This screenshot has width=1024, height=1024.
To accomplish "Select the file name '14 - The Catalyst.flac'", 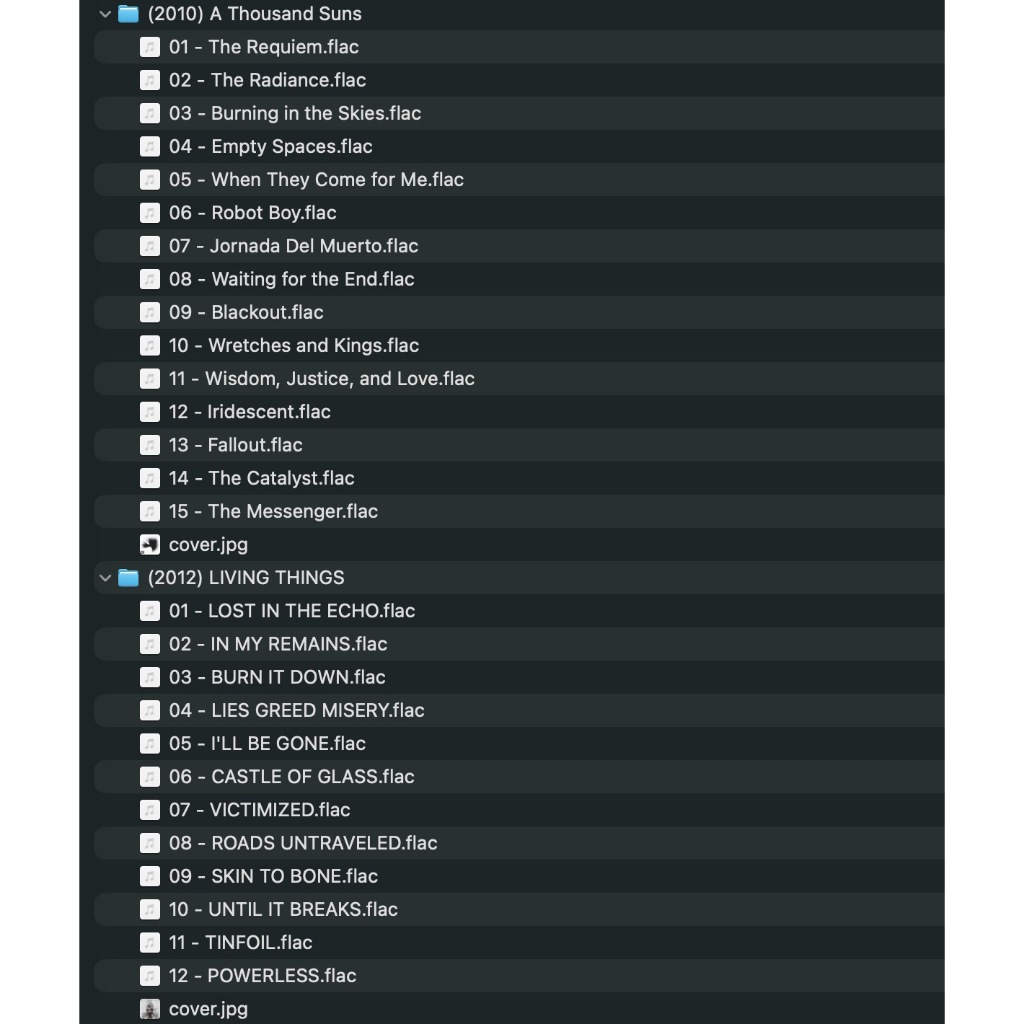I will 261,478.
